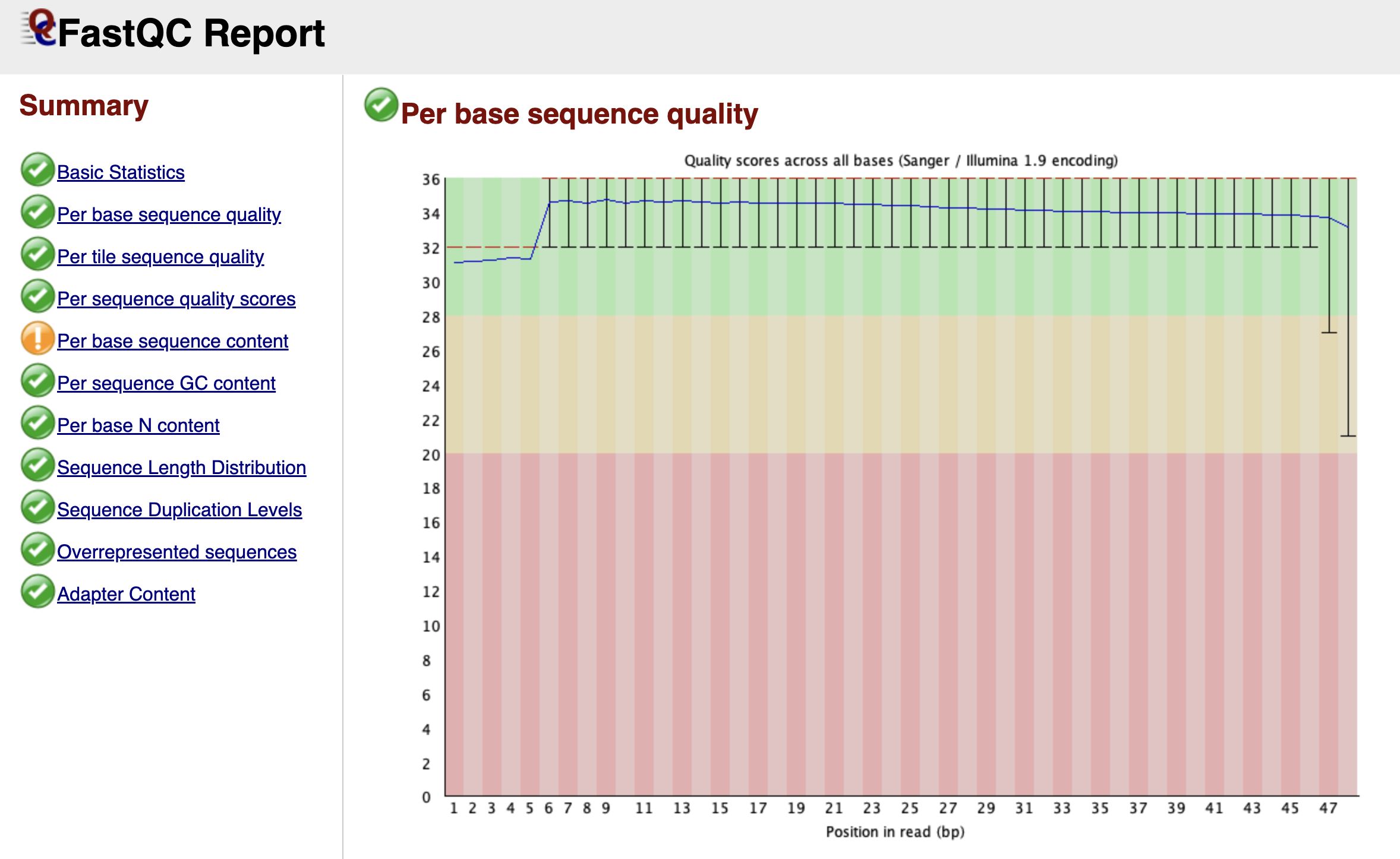The width and height of the screenshot is (1400, 859).
Task: Open the Adapter Content section
Action: pos(125,594)
